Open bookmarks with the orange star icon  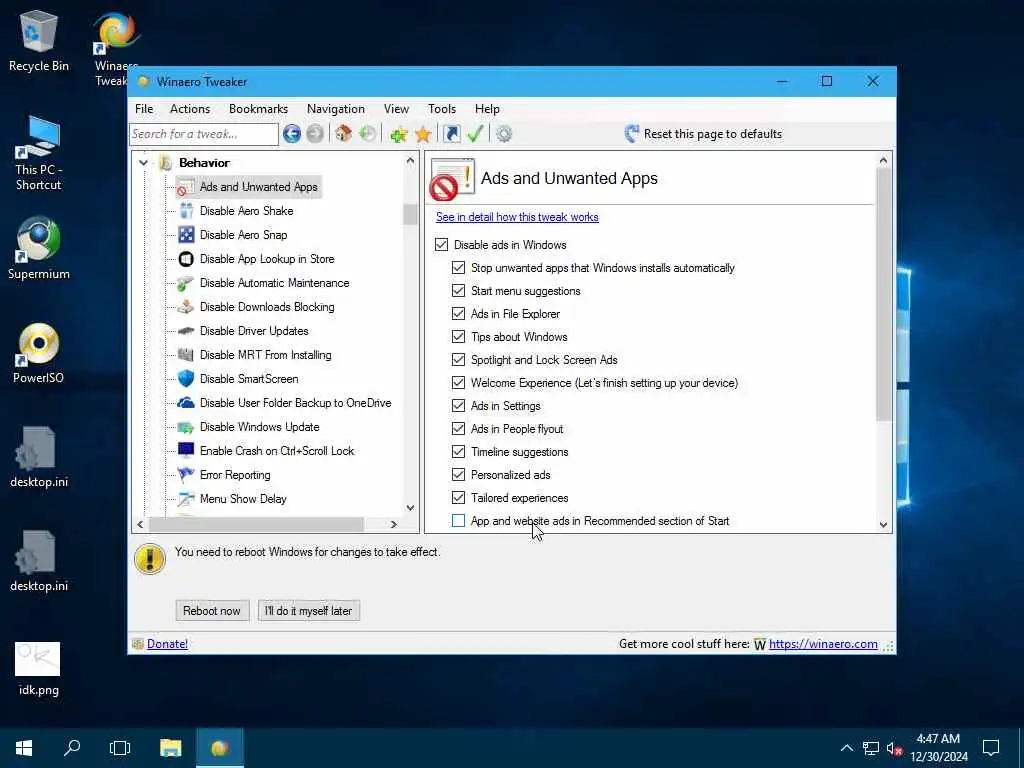click(423, 135)
